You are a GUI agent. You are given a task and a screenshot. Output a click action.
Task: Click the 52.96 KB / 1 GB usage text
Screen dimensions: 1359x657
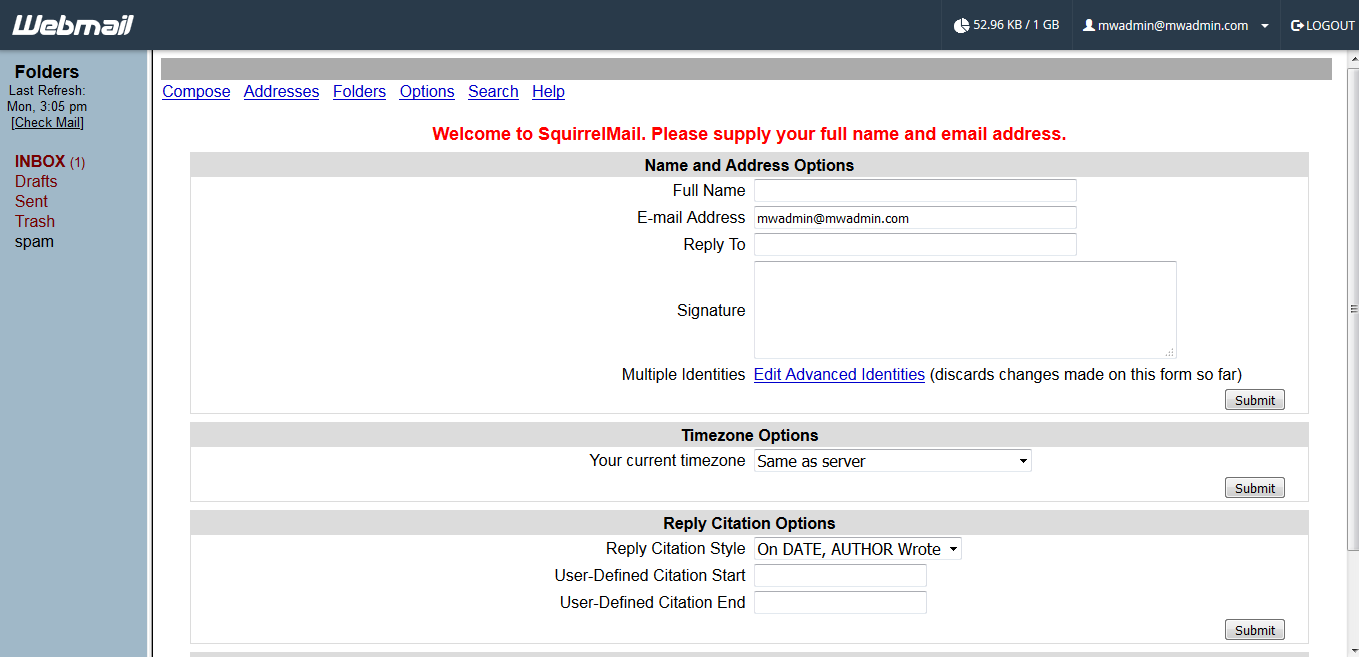pos(1016,25)
